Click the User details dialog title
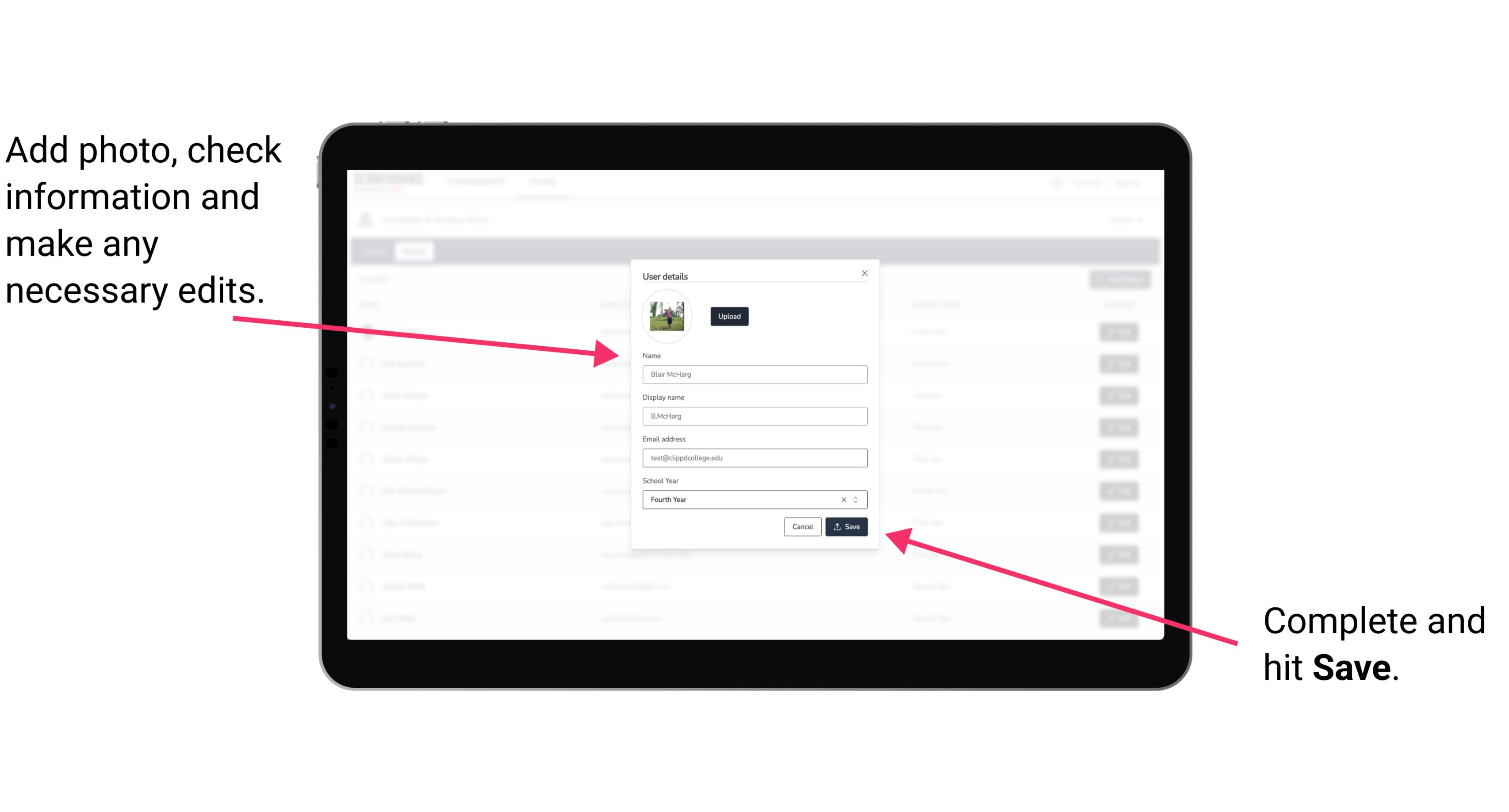The image size is (1509, 812). coord(666,275)
